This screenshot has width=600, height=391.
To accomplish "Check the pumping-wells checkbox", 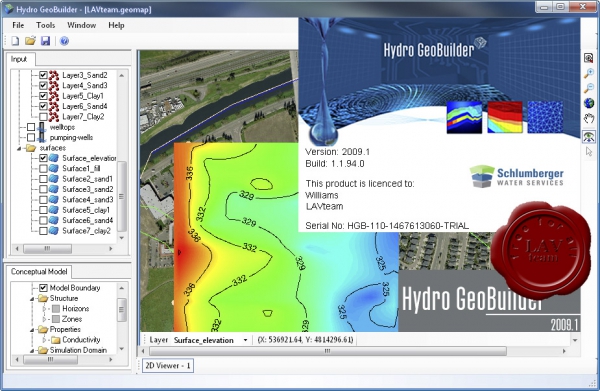I will point(31,137).
